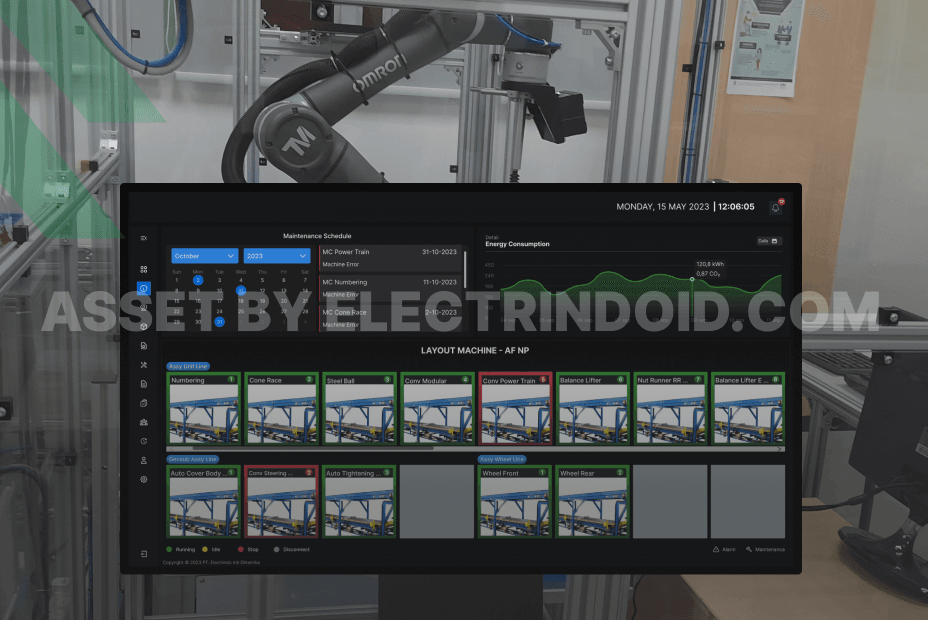The height and width of the screenshot is (620, 928).
Task: Open the October month dropdown
Action: point(203,256)
